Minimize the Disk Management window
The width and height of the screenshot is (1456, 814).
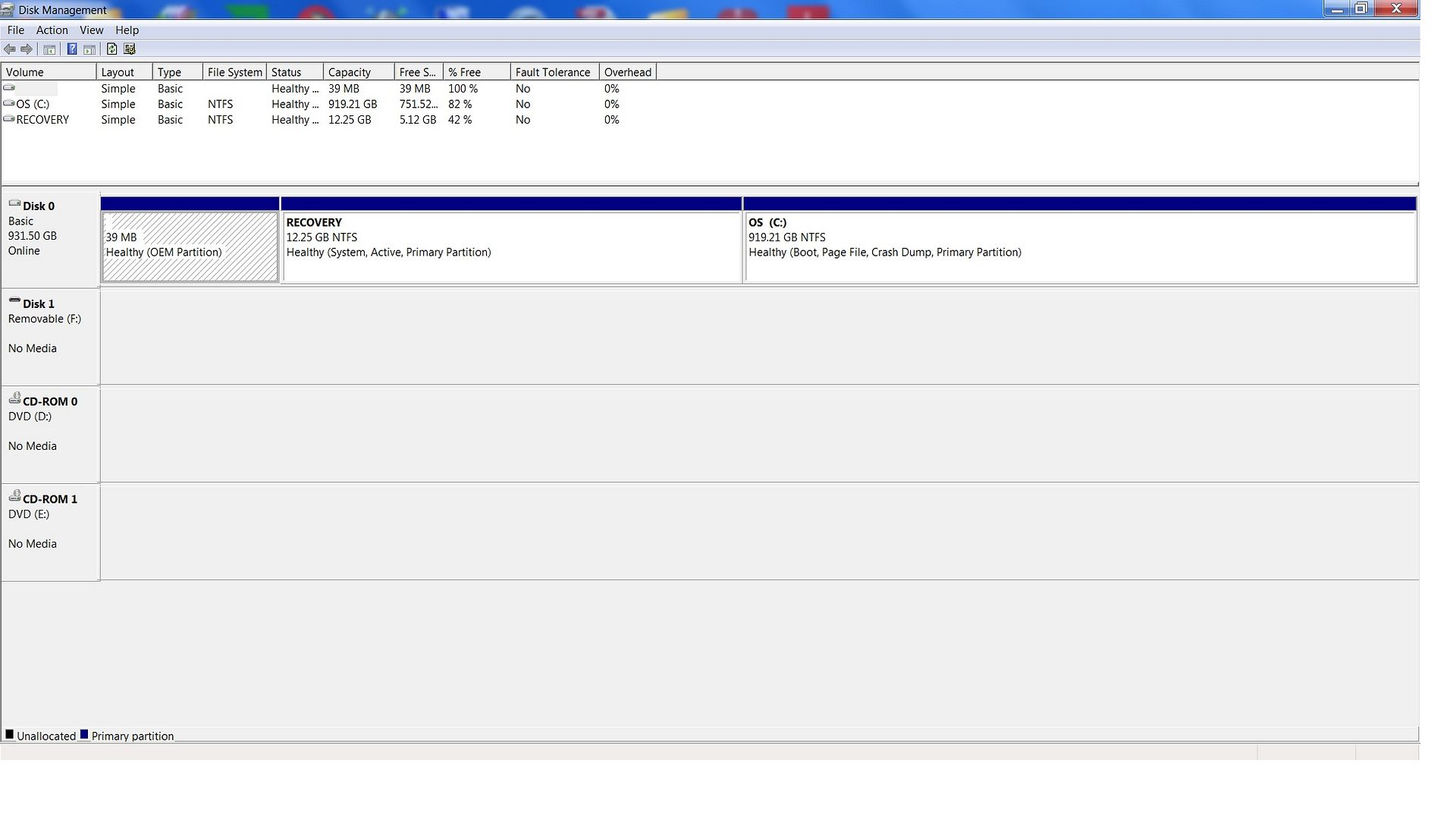coord(1337,9)
